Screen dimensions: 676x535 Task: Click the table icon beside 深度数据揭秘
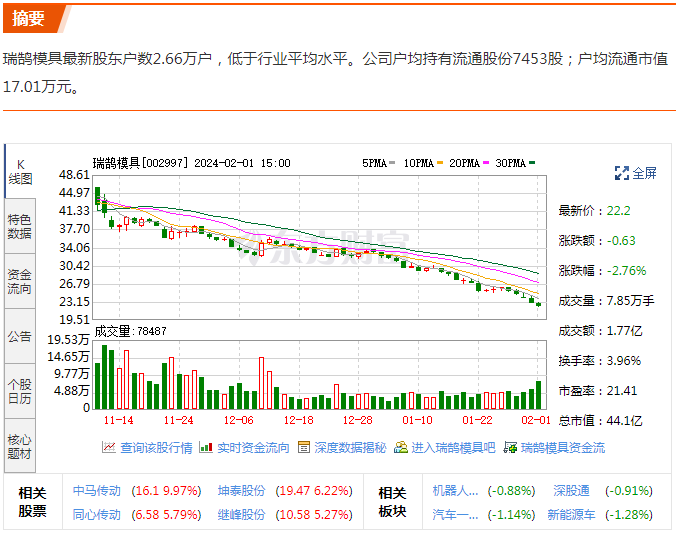304,447
